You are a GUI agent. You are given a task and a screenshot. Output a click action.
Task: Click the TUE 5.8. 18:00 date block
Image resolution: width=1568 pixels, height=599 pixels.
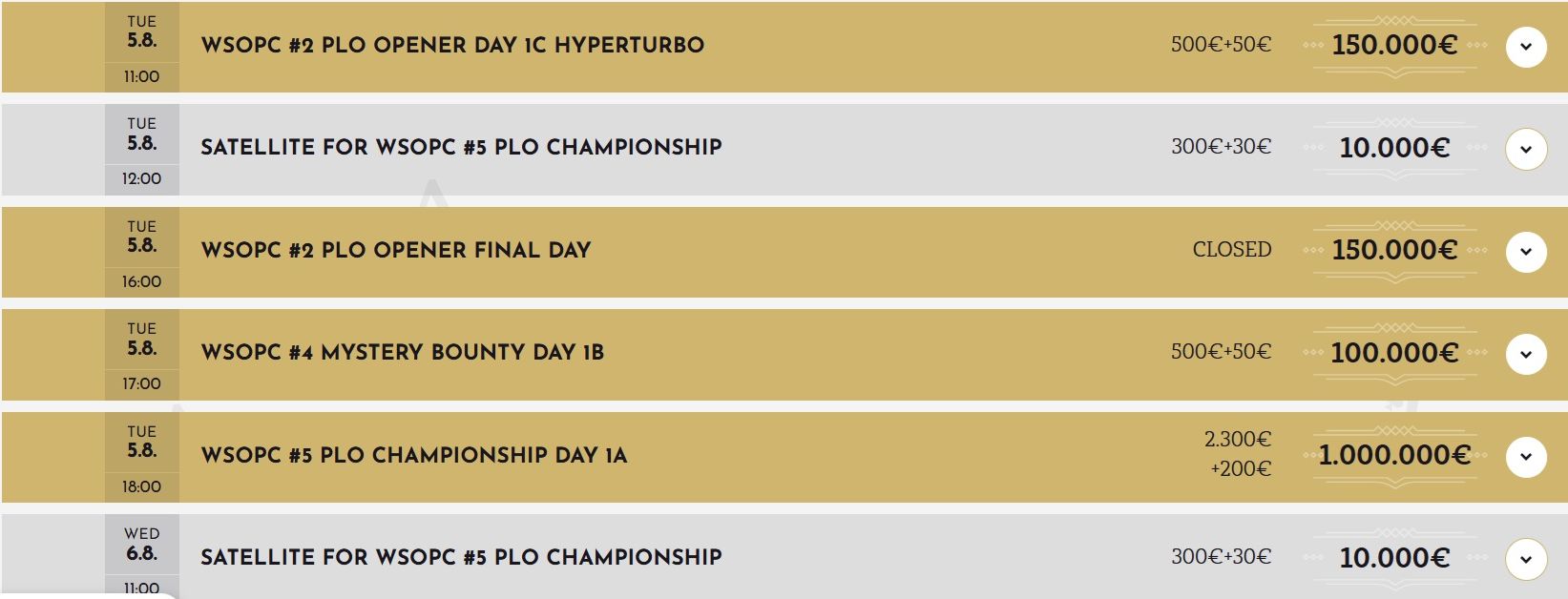coord(142,457)
